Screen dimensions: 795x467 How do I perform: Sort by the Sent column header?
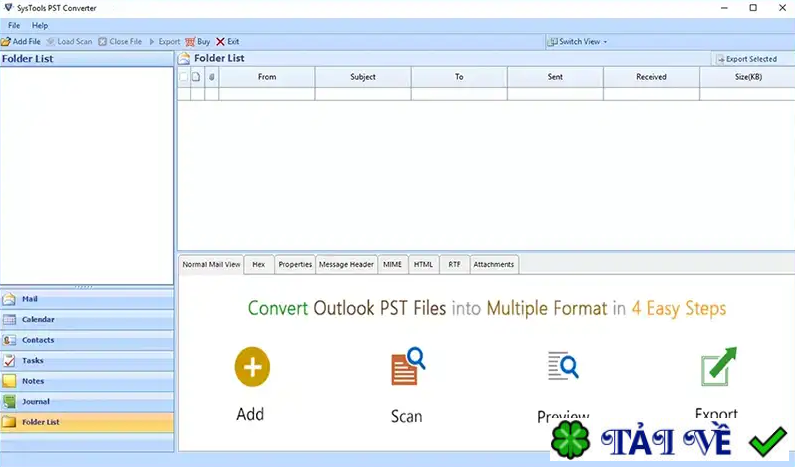(x=555, y=77)
